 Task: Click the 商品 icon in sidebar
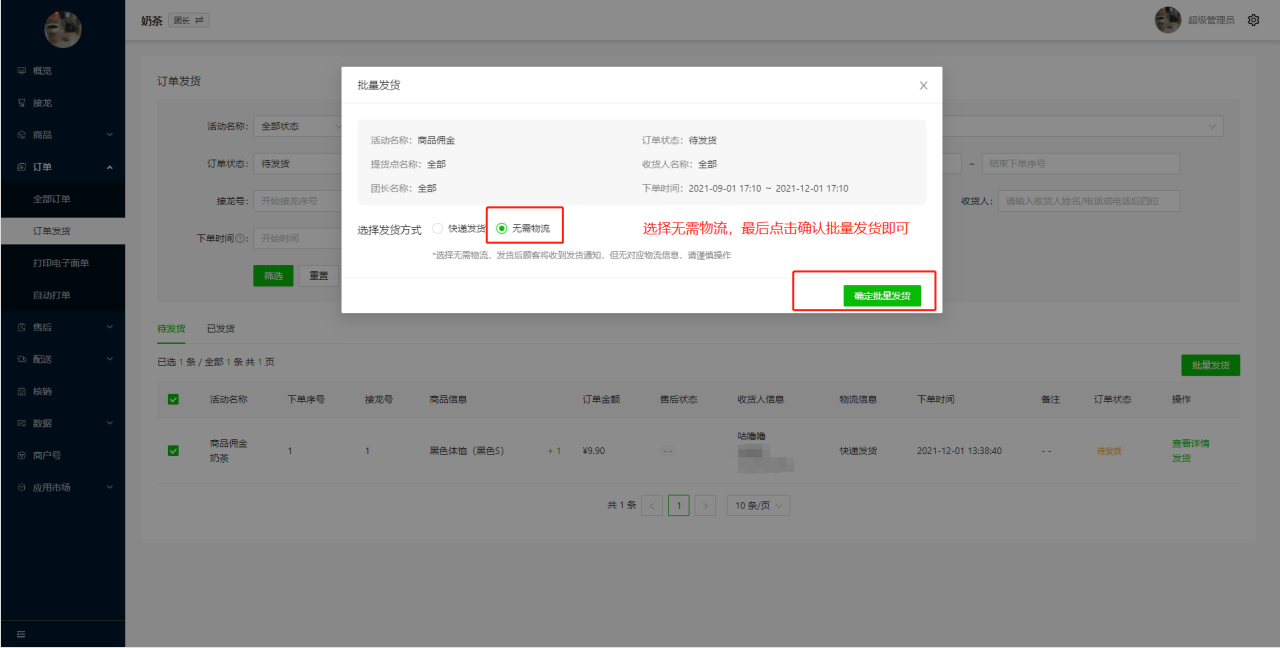click(x=22, y=135)
